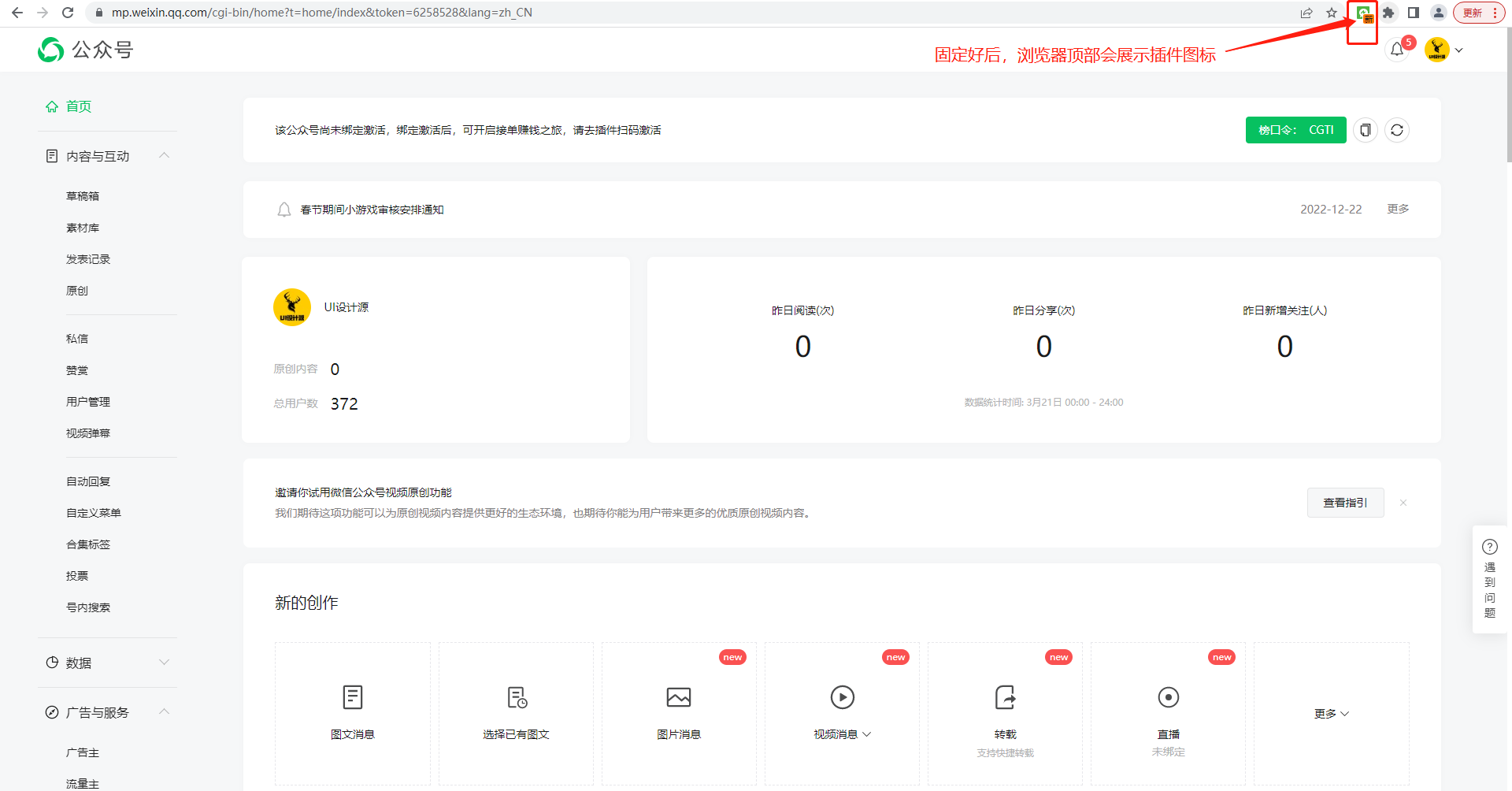Open notifications via the bell icon
The width and height of the screenshot is (1512, 791).
tap(1398, 49)
